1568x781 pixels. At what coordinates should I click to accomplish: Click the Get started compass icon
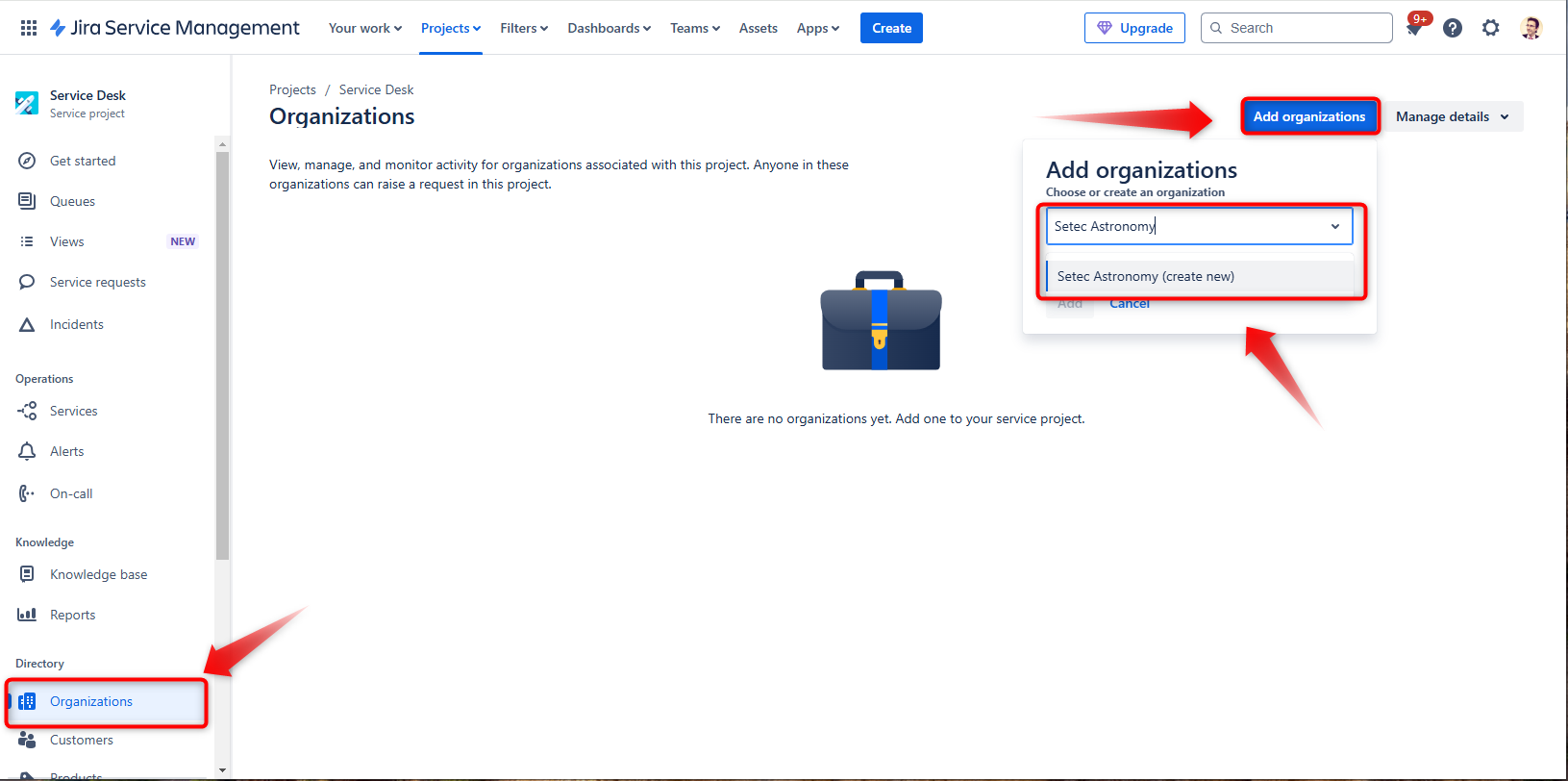[x=27, y=161]
